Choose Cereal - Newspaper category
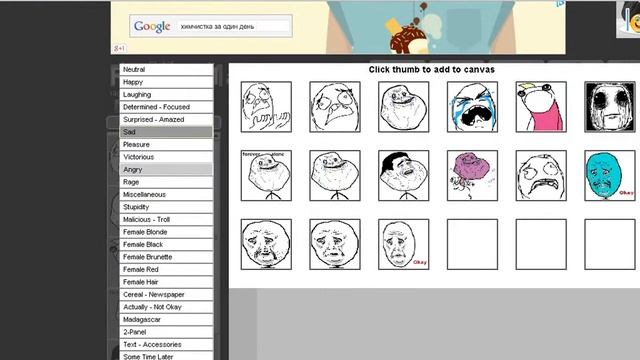 (x=166, y=294)
